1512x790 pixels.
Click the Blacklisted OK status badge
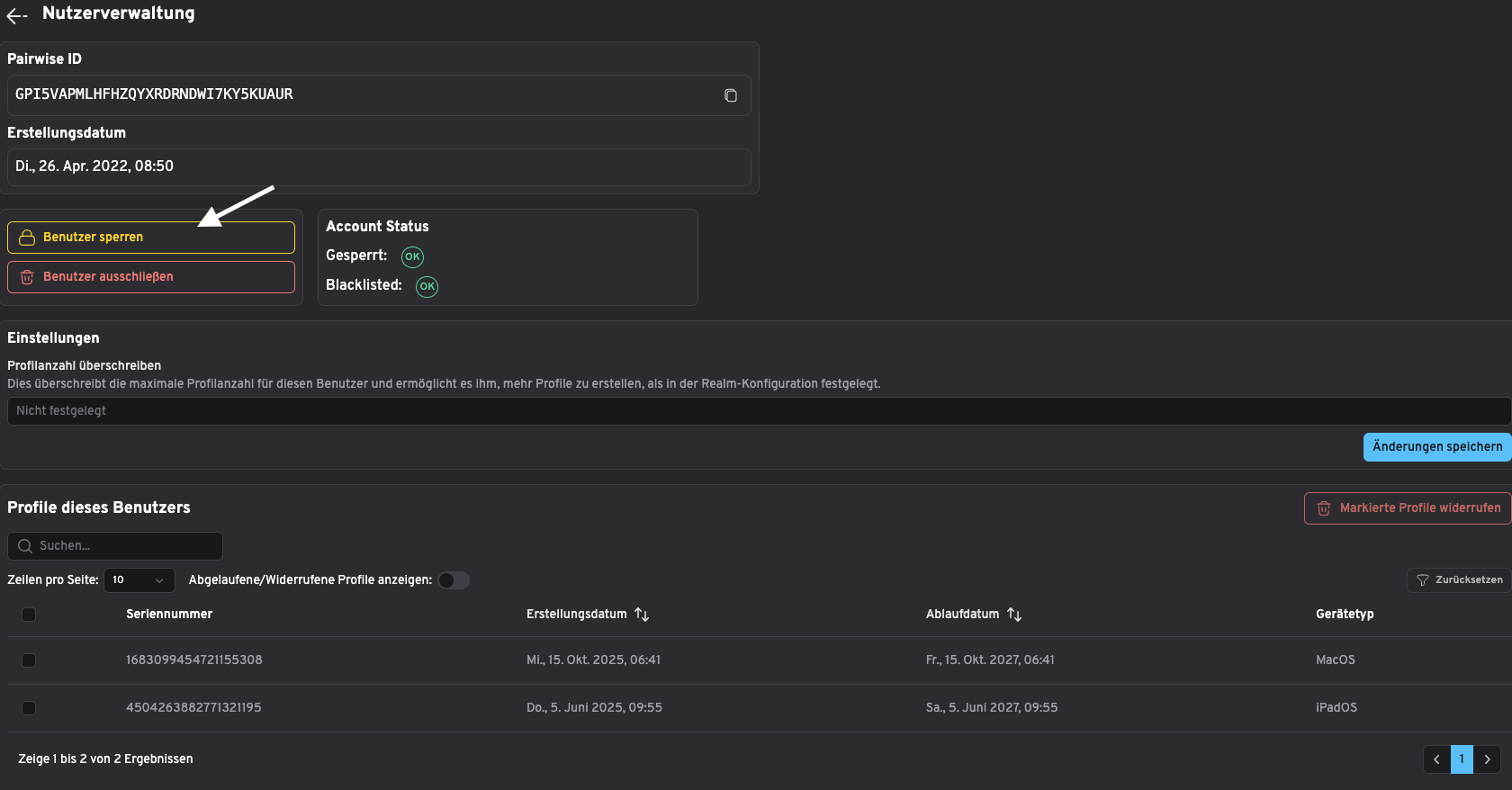point(427,286)
